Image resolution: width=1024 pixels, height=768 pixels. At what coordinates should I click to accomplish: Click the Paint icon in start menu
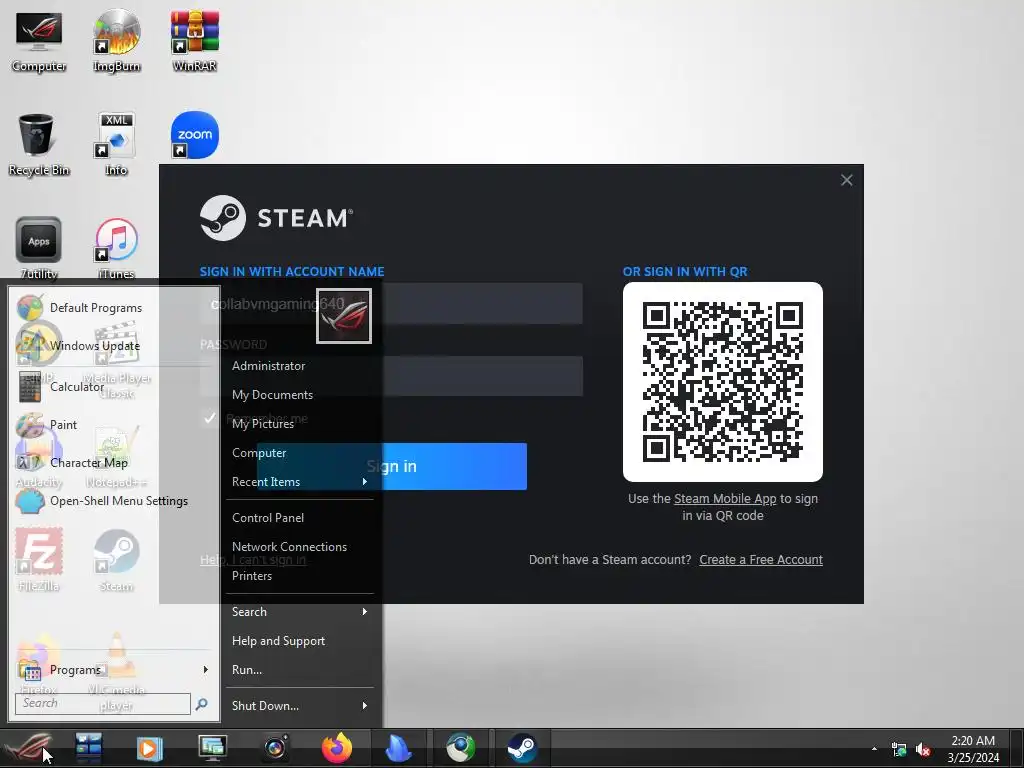29,425
